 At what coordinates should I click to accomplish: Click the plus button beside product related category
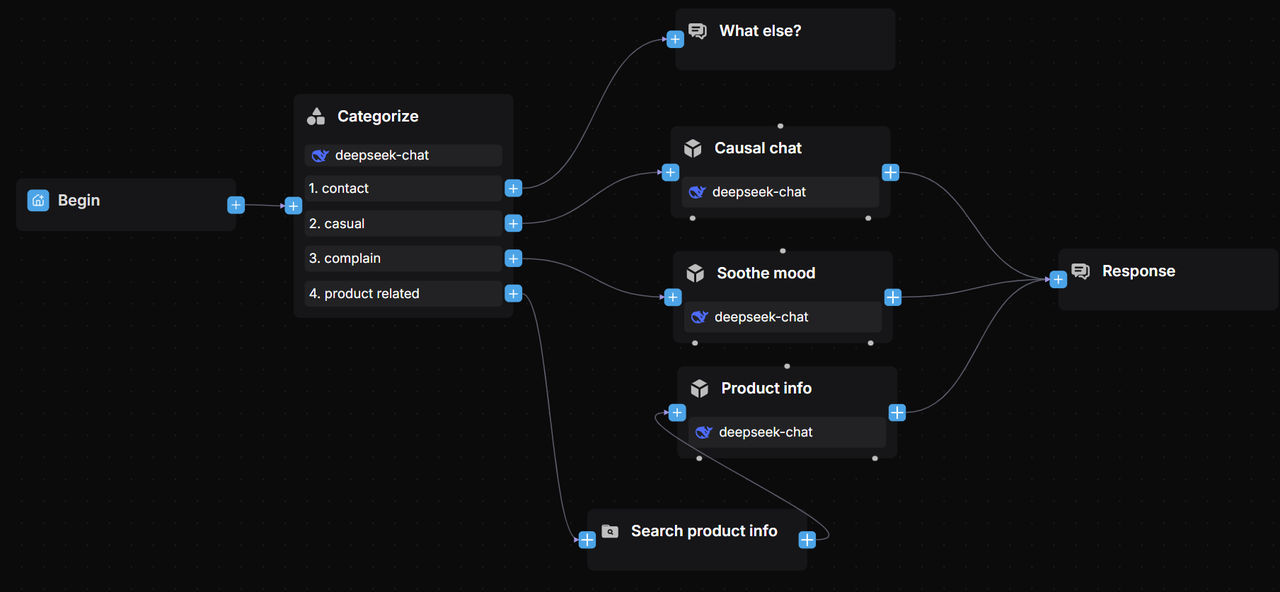[x=513, y=293]
